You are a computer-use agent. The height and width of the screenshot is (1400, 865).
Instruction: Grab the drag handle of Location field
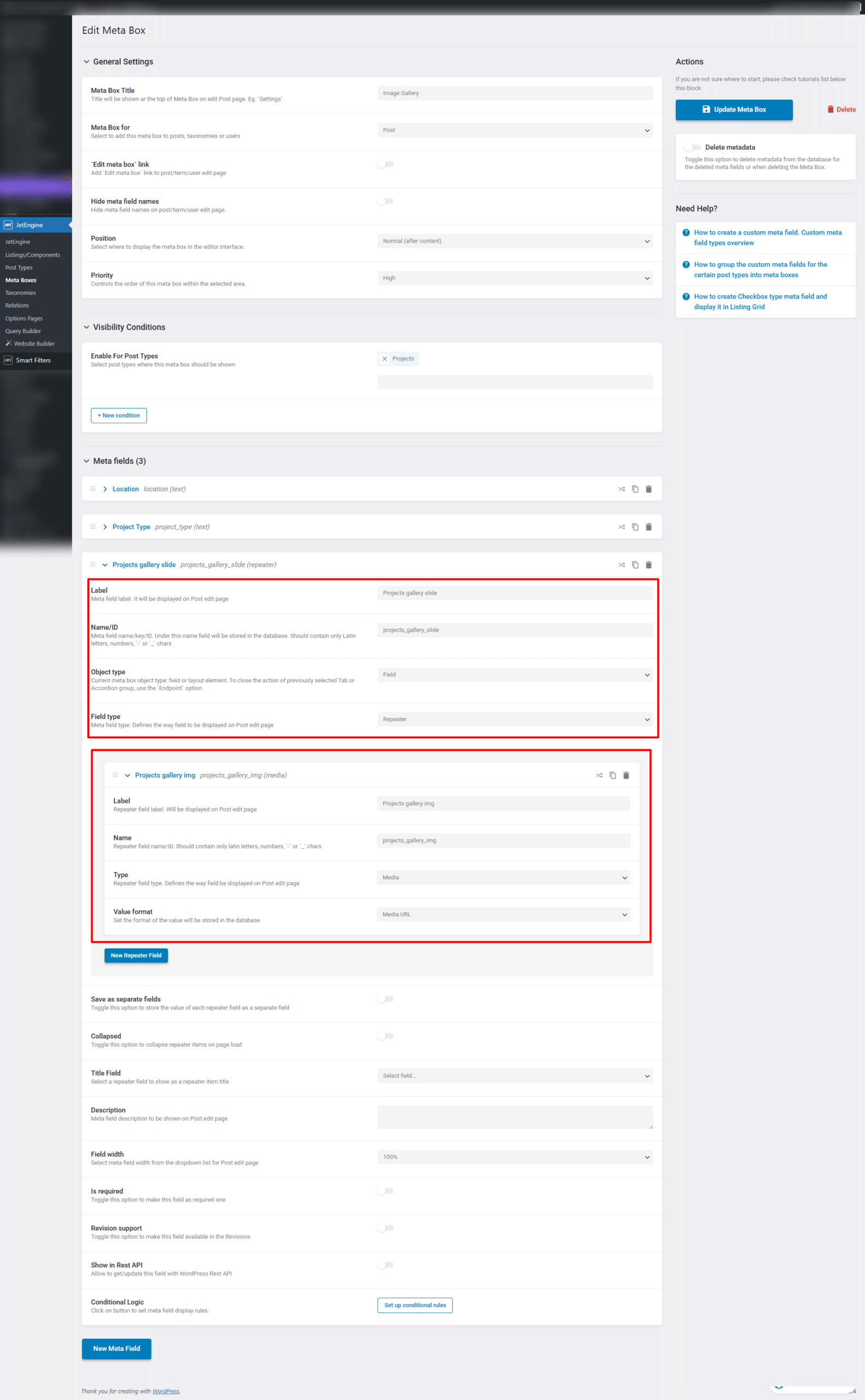93,488
